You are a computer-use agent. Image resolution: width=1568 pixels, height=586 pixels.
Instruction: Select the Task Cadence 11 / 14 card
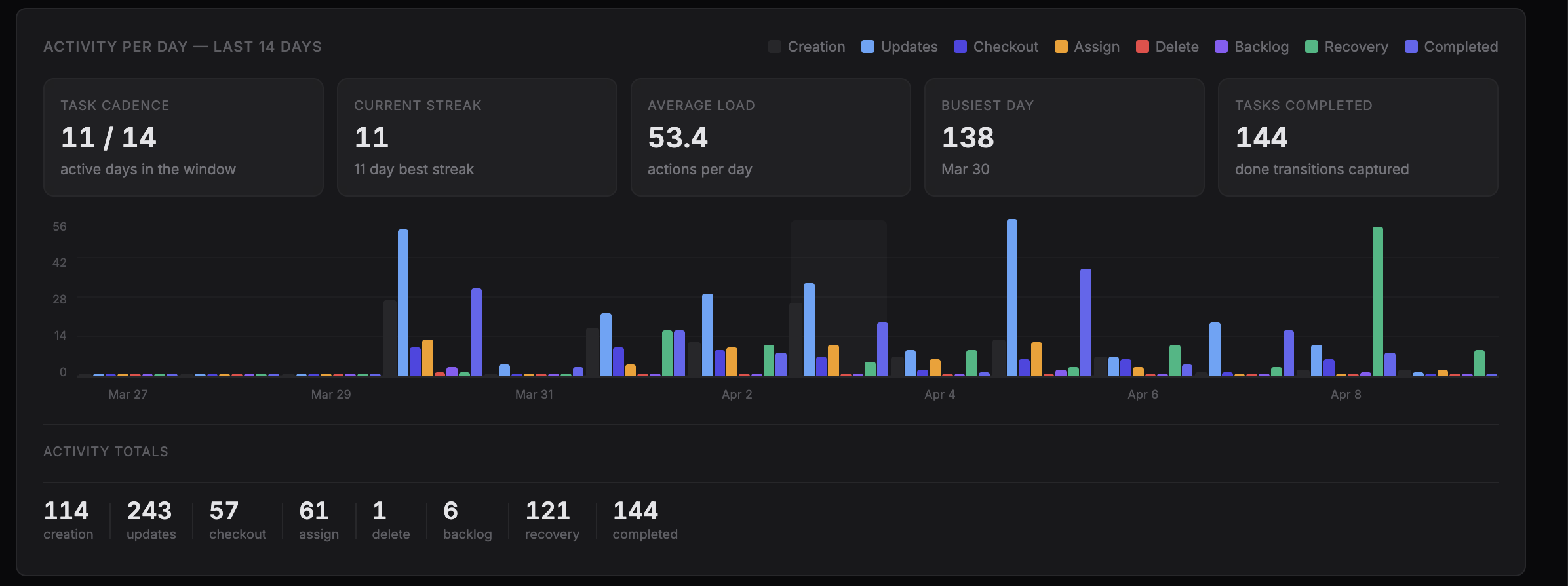coord(184,137)
